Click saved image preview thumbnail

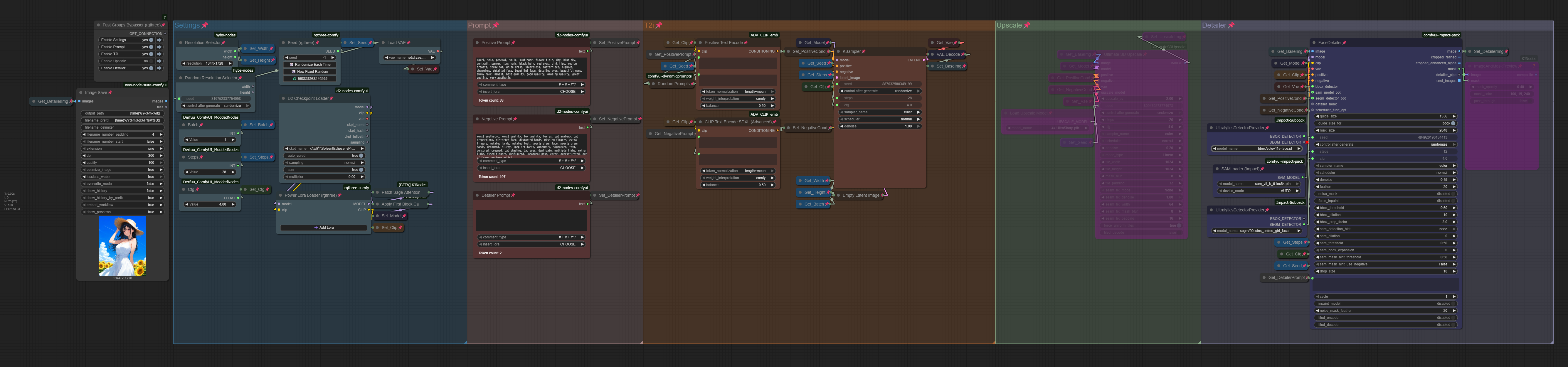coord(122,247)
